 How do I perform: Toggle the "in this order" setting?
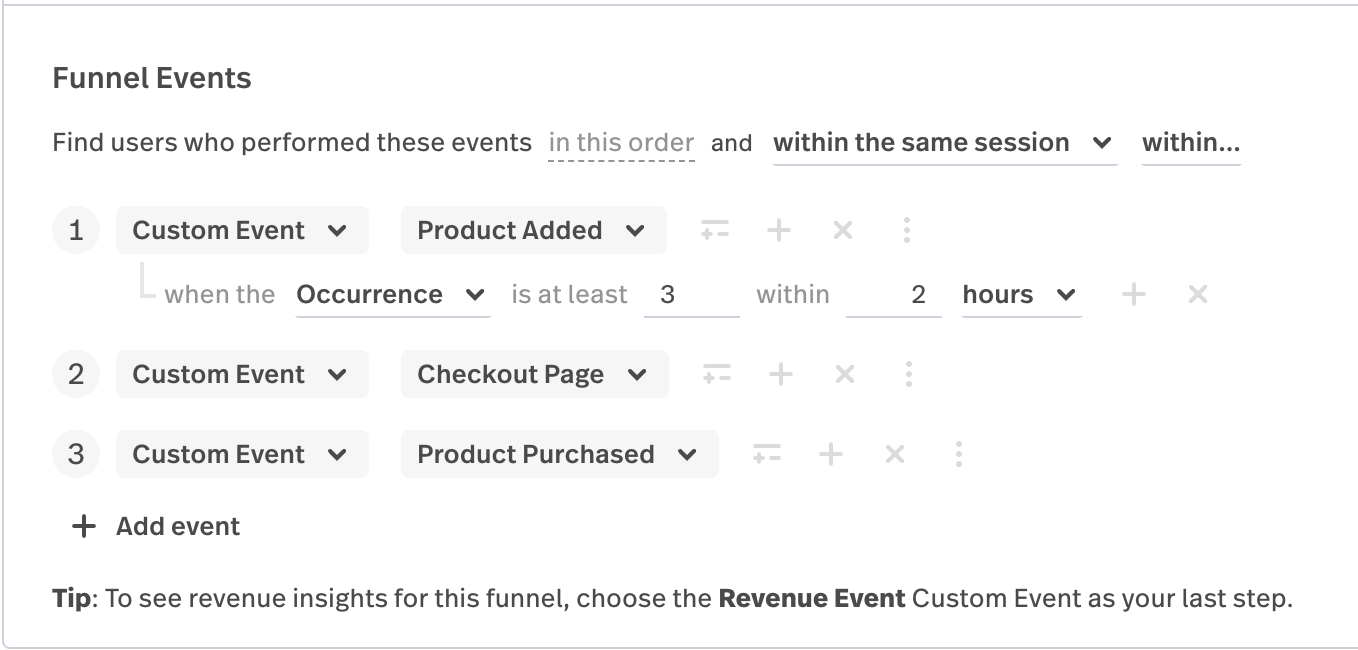(621, 143)
